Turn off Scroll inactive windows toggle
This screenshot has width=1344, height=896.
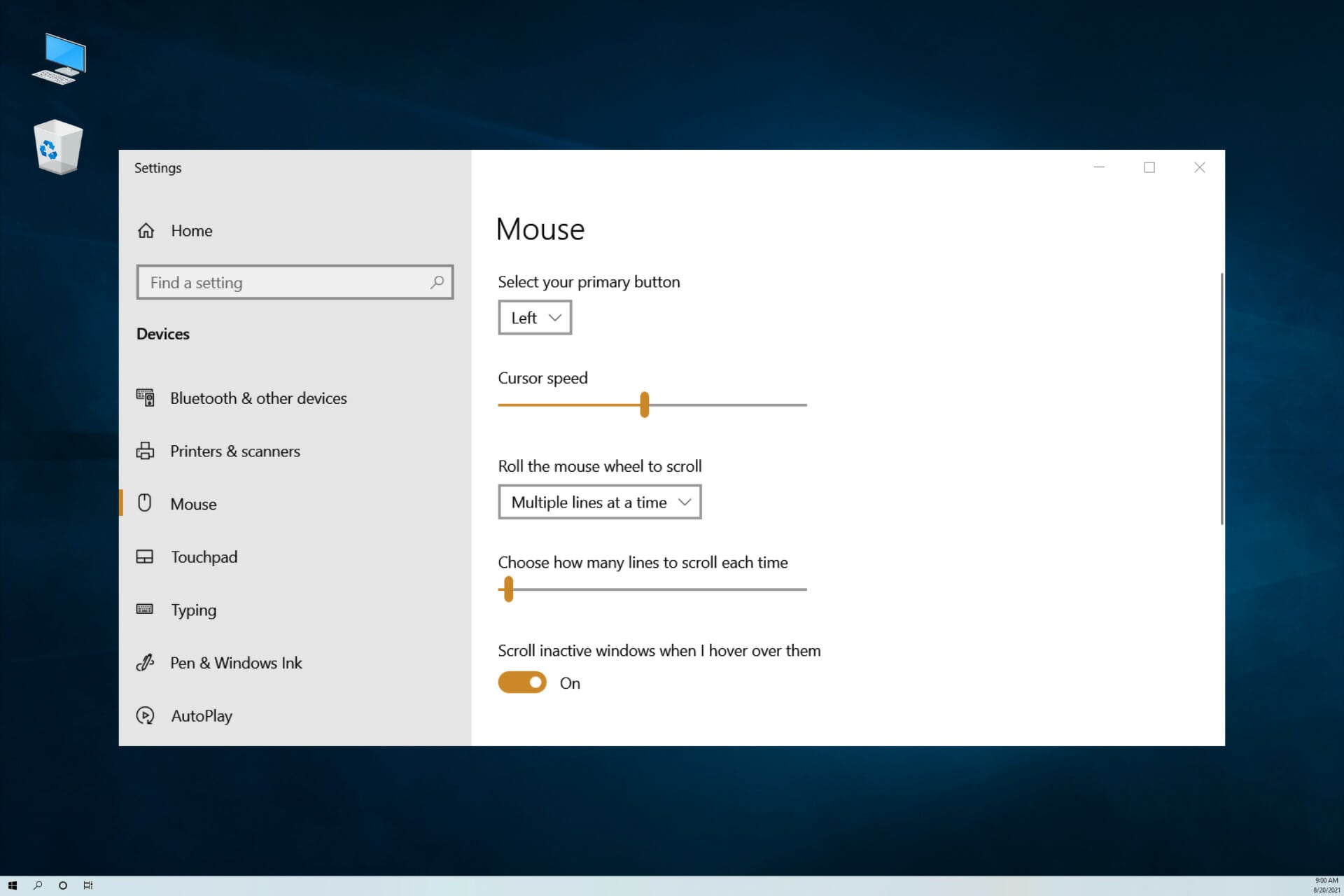[522, 682]
